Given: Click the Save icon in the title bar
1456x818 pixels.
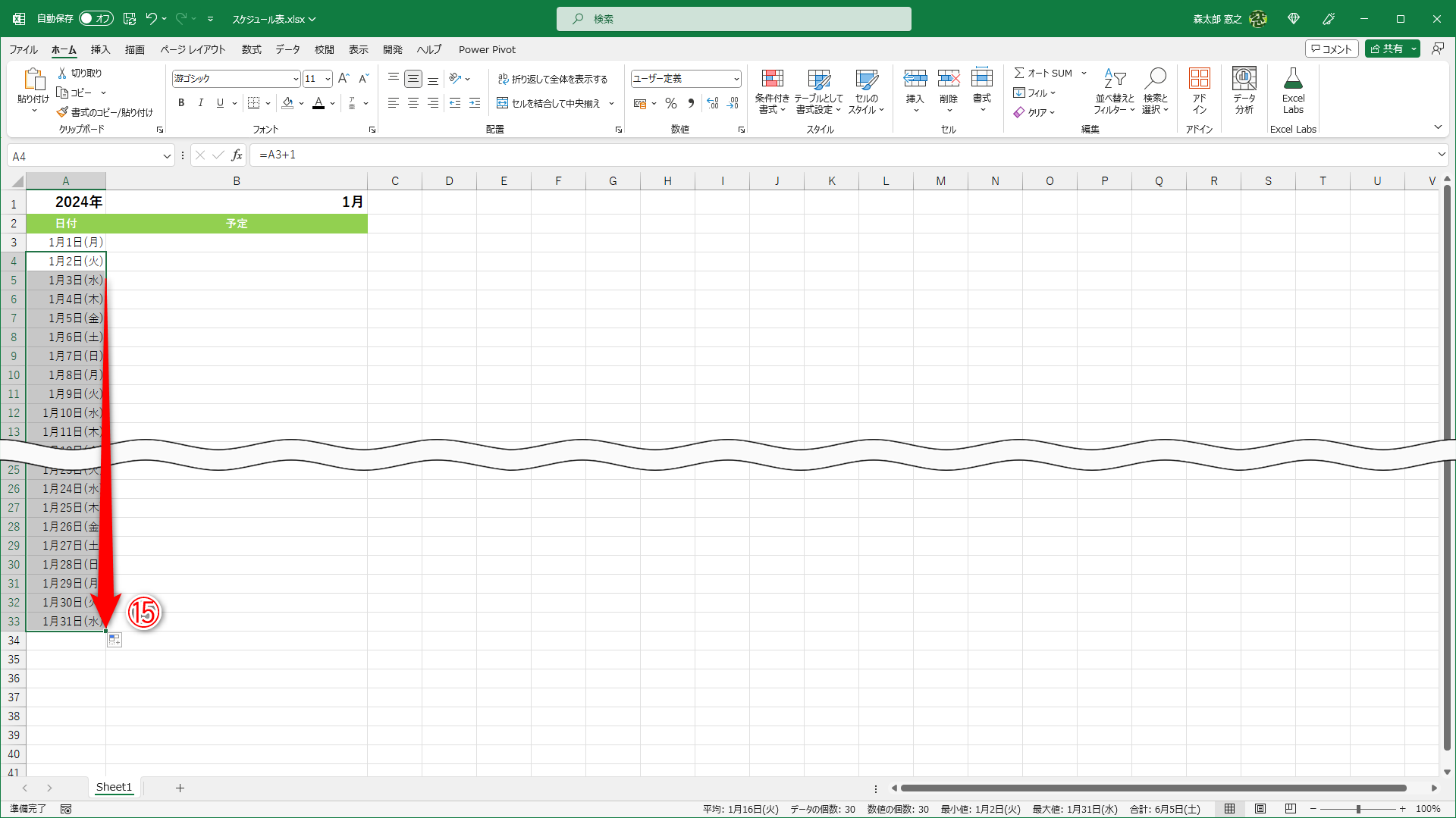Looking at the screenshot, I should tap(130, 18).
